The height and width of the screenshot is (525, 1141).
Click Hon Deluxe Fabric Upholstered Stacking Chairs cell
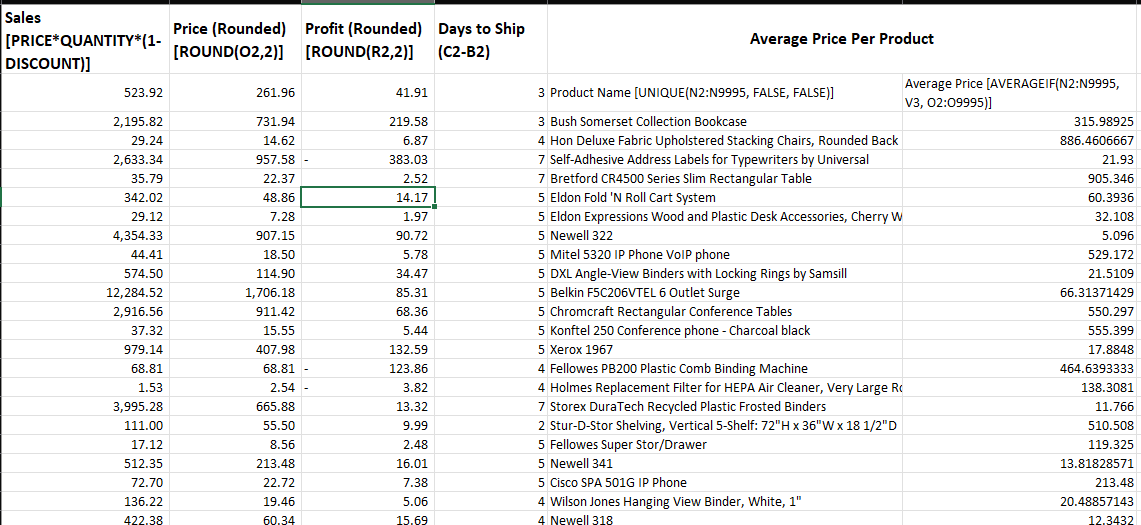(725, 141)
